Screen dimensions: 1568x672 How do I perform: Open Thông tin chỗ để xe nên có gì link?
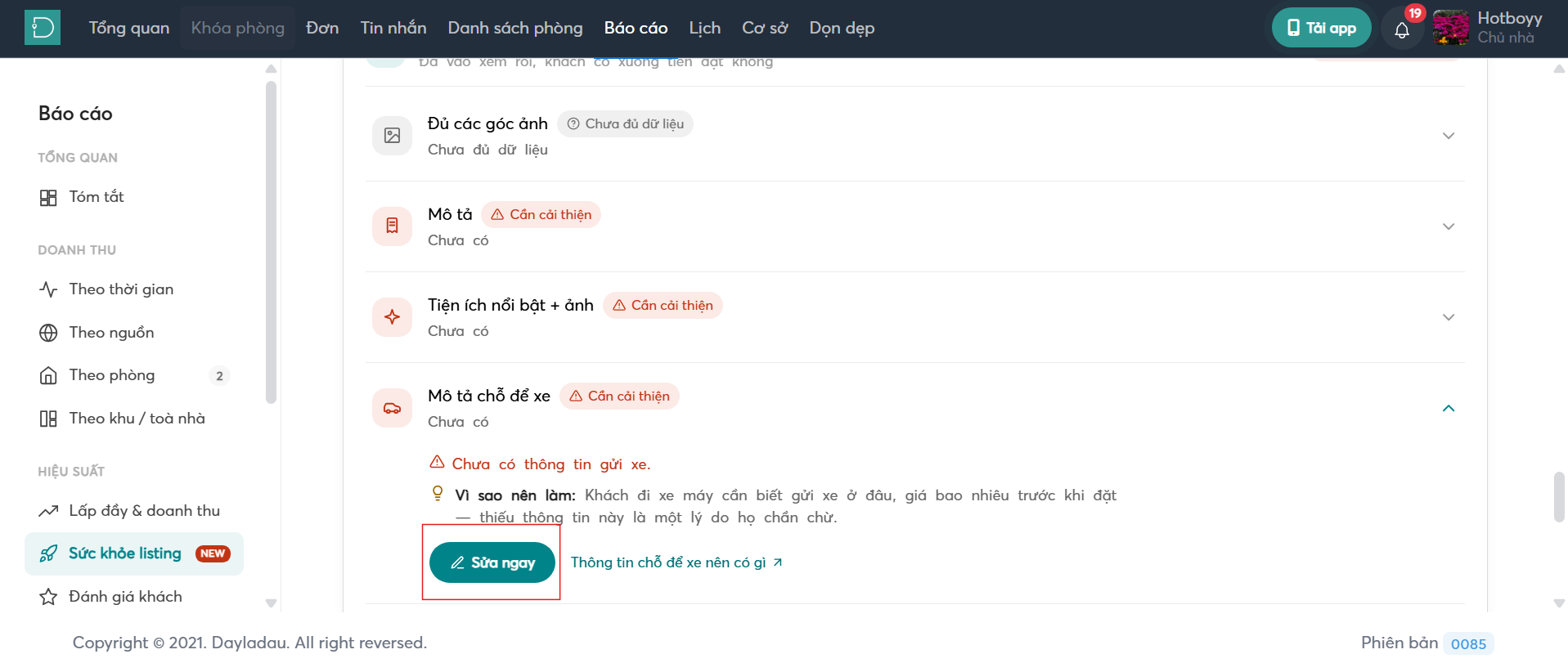coord(676,562)
